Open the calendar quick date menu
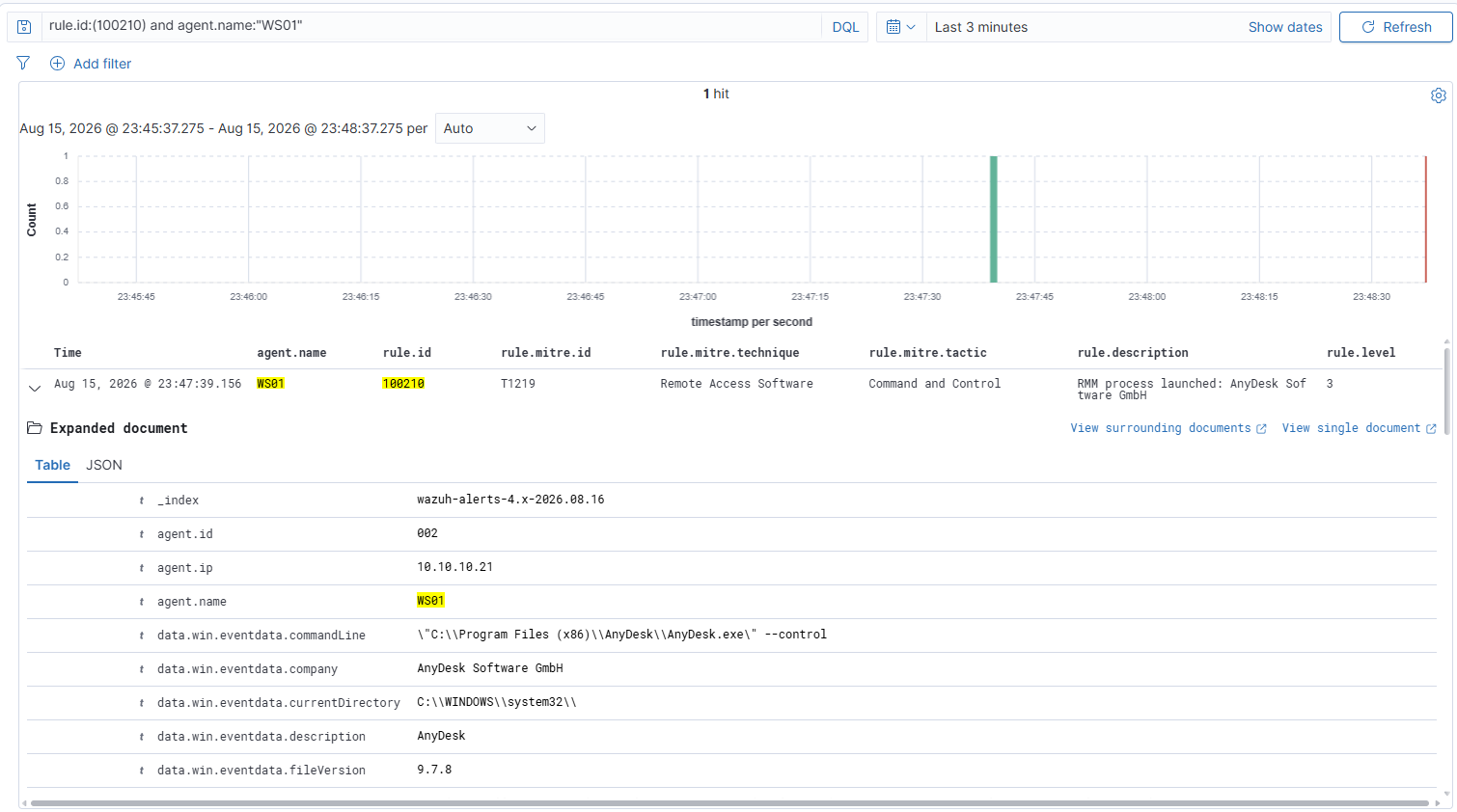1457x812 pixels. tap(900, 27)
